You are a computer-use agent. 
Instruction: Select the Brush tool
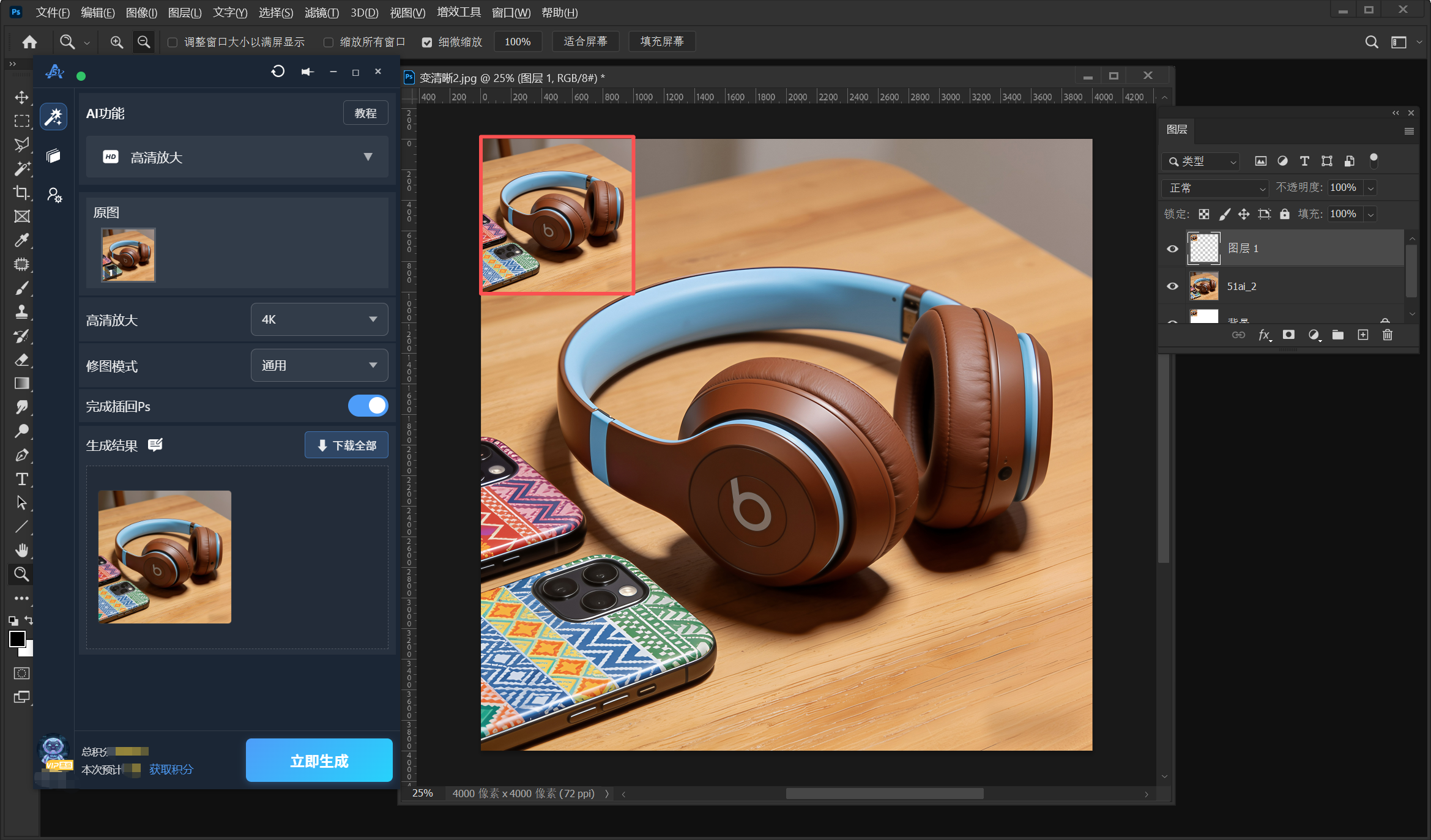coord(21,288)
